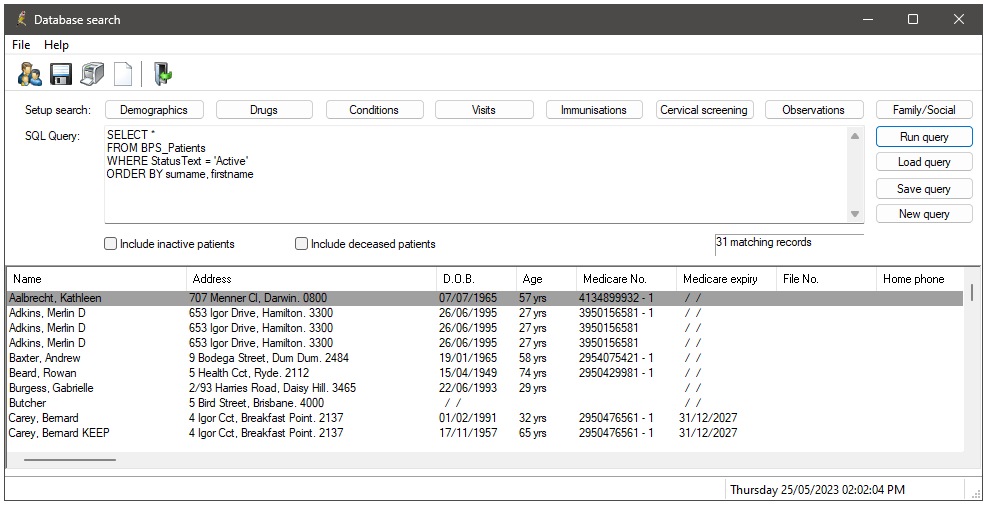Open the Conditions search setup

[374, 110]
